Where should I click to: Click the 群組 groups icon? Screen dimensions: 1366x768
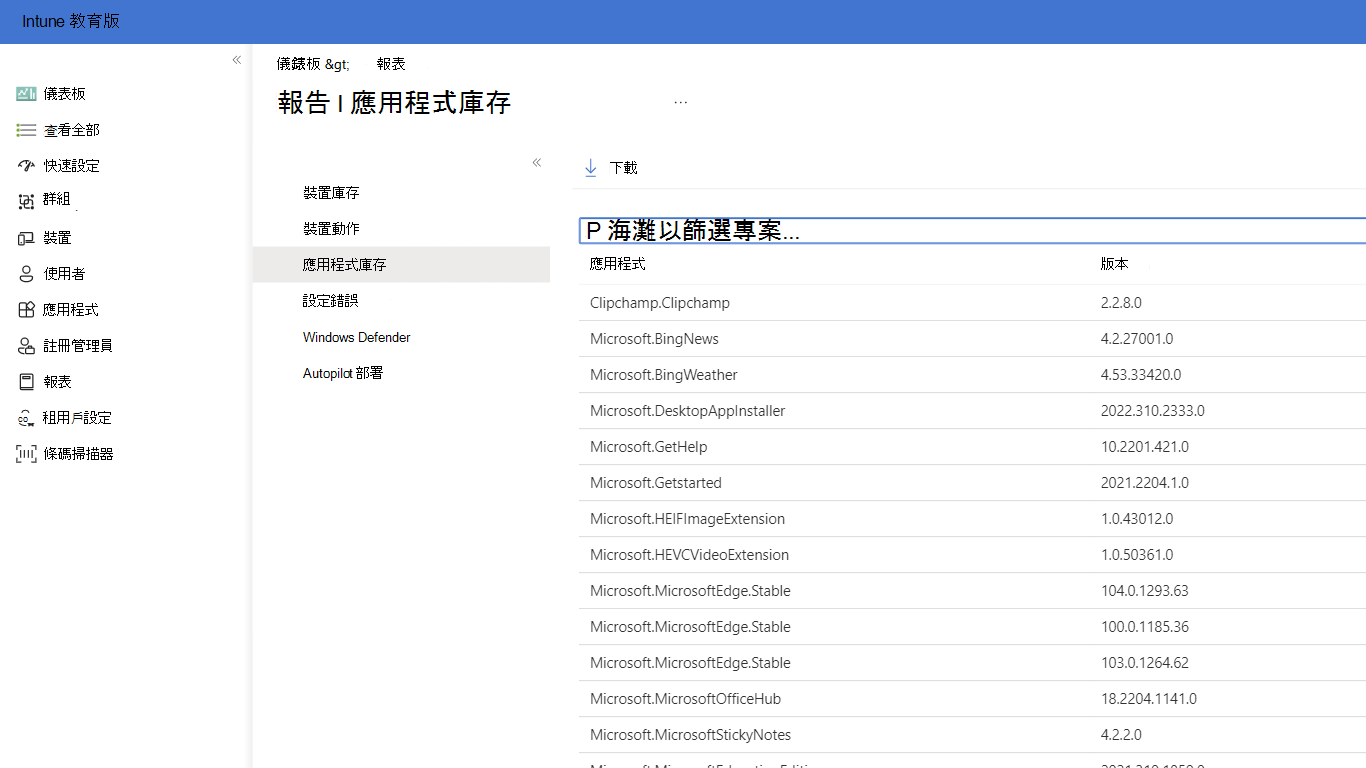pos(26,202)
